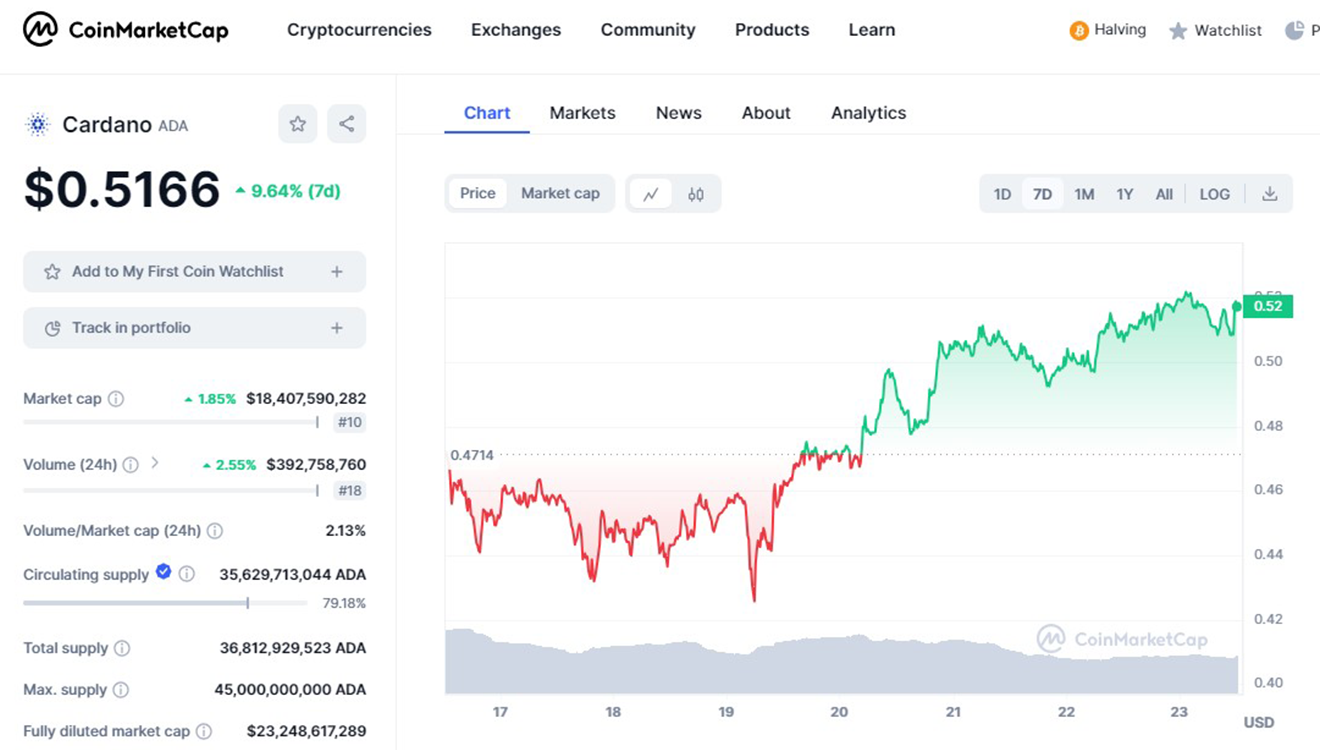Switch to candlestick chart view icon

[696, 194]
